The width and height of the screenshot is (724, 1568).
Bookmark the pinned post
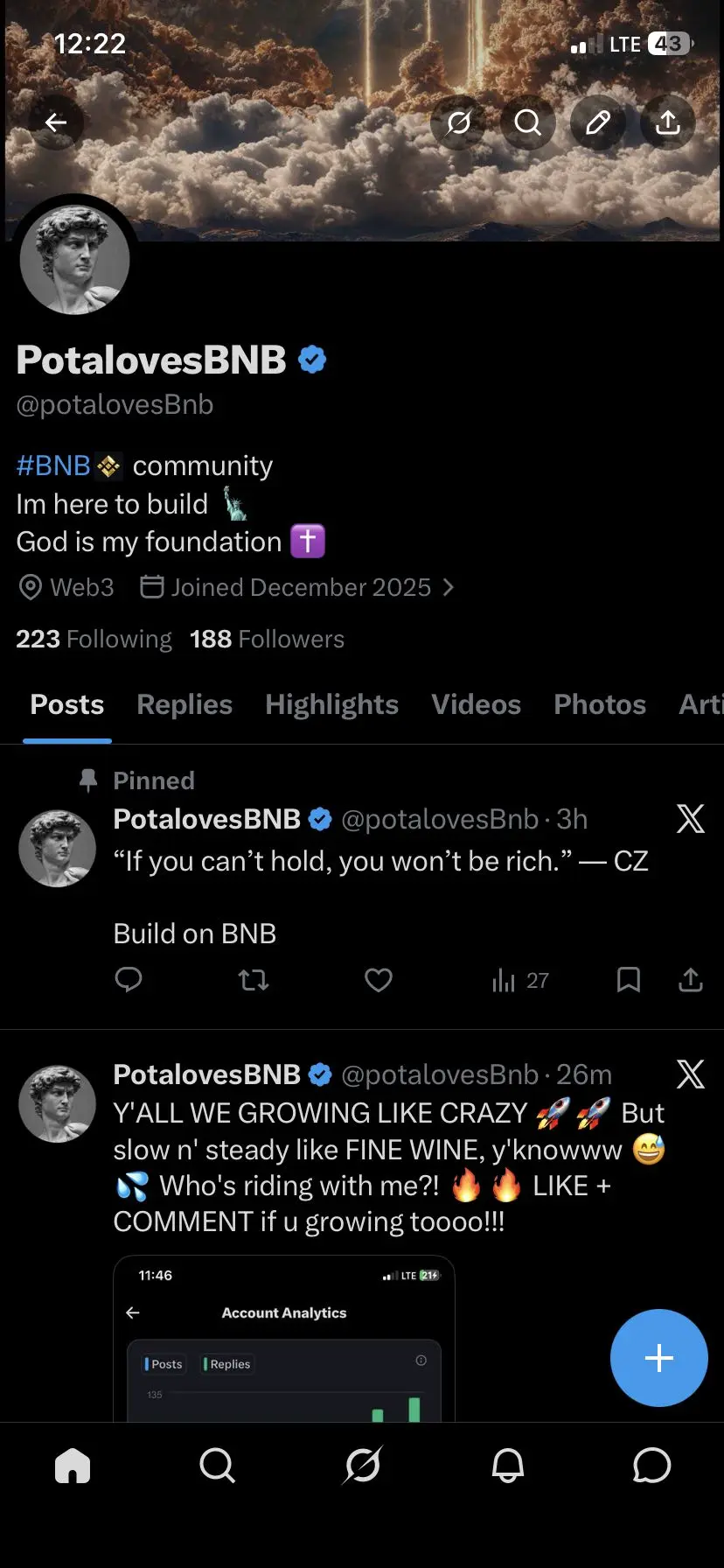coord(628,980)
